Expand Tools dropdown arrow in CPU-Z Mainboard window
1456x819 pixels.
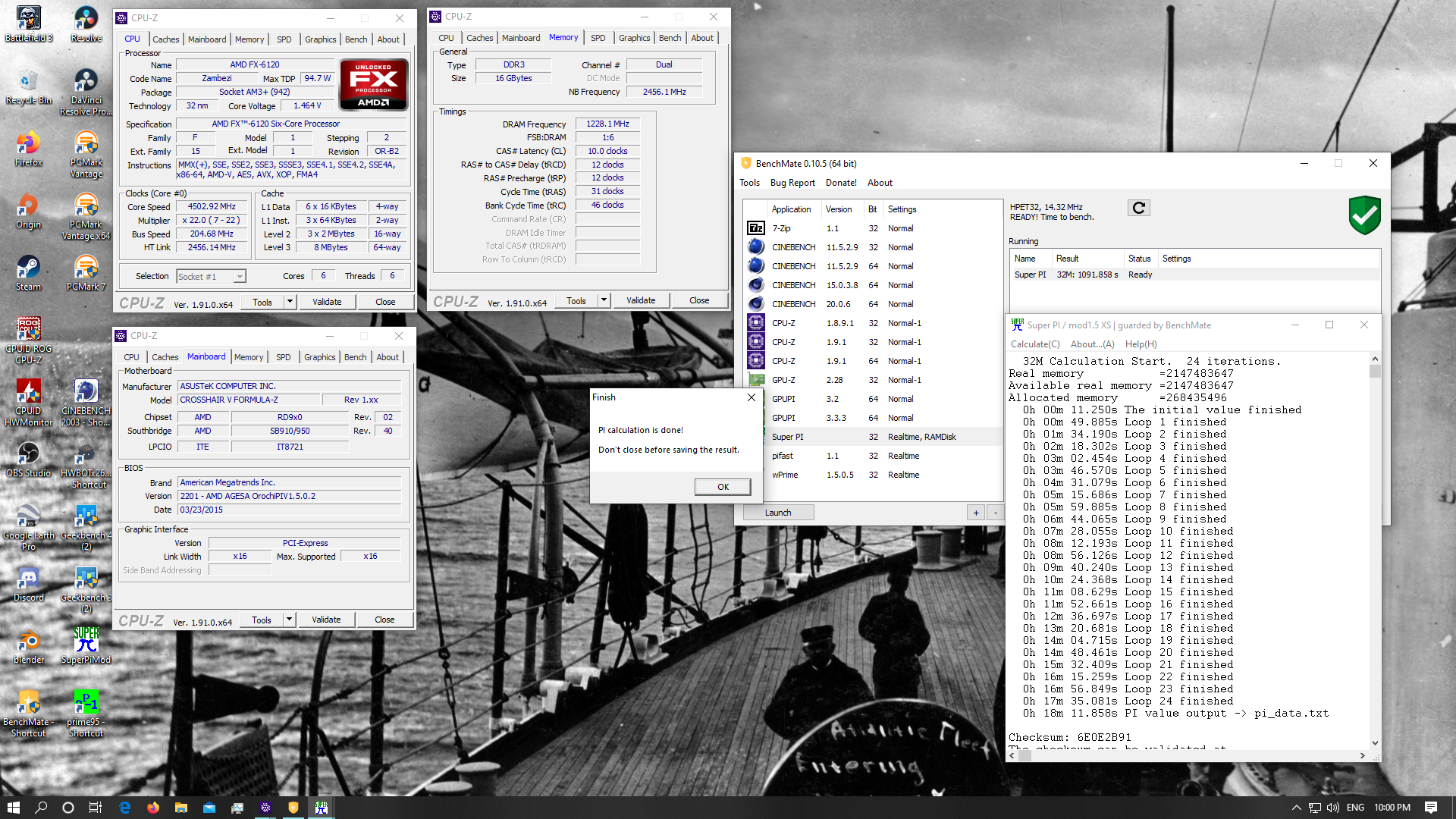click(289, 620)
